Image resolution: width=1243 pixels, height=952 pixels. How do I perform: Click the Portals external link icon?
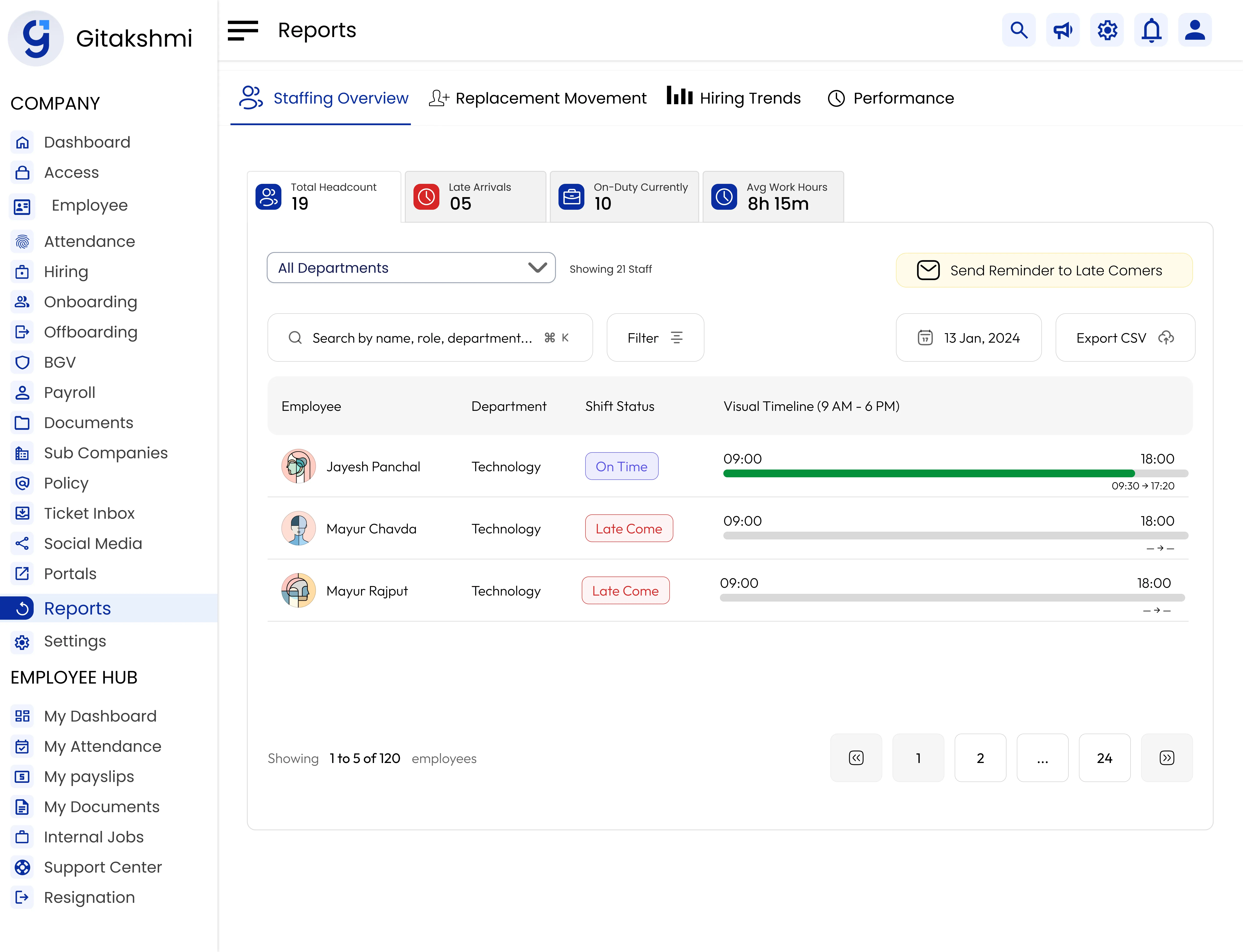(22, 574)
